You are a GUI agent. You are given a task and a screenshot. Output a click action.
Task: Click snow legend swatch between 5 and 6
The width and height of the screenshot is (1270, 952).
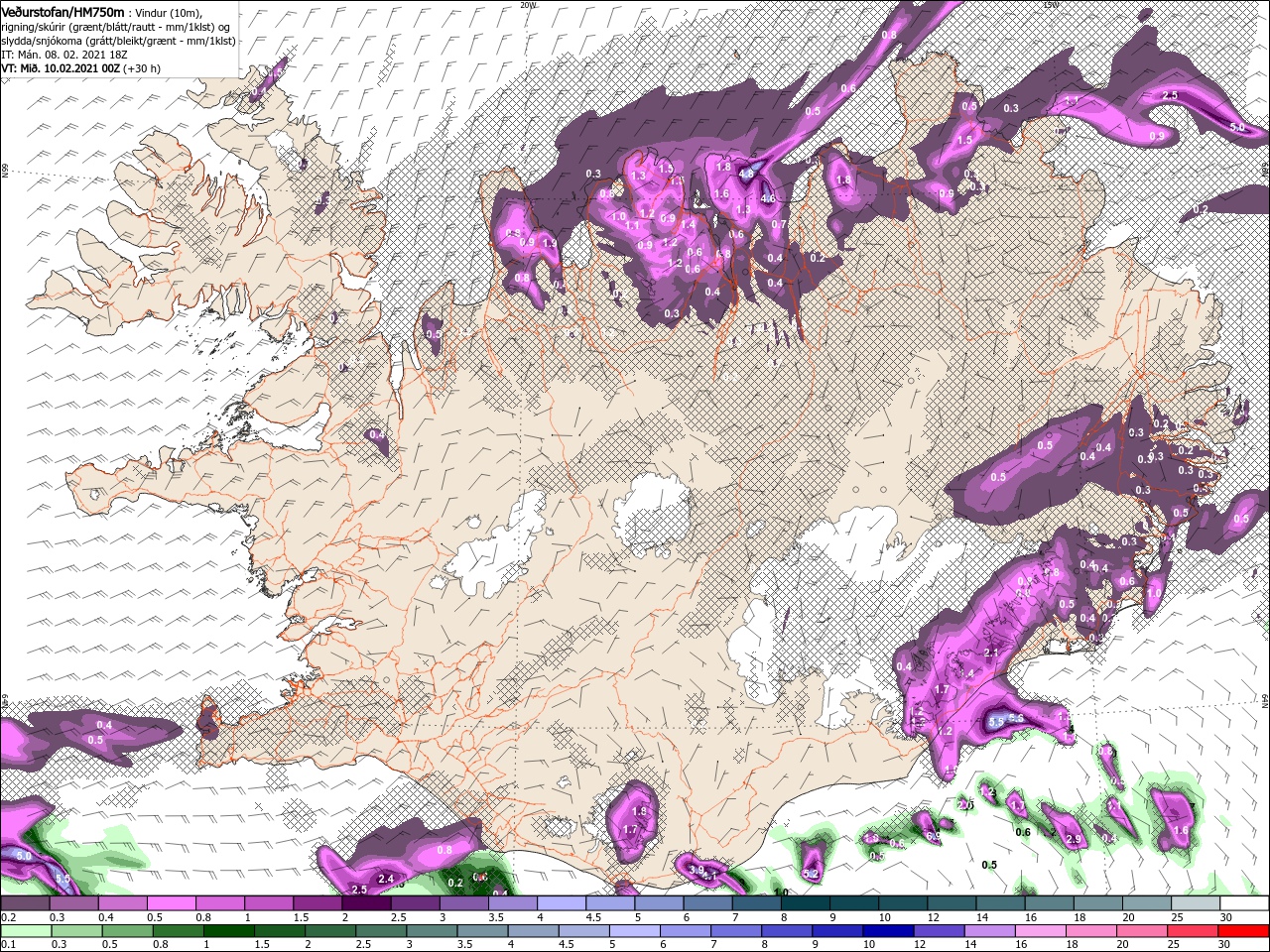click(x=657, y=903)
